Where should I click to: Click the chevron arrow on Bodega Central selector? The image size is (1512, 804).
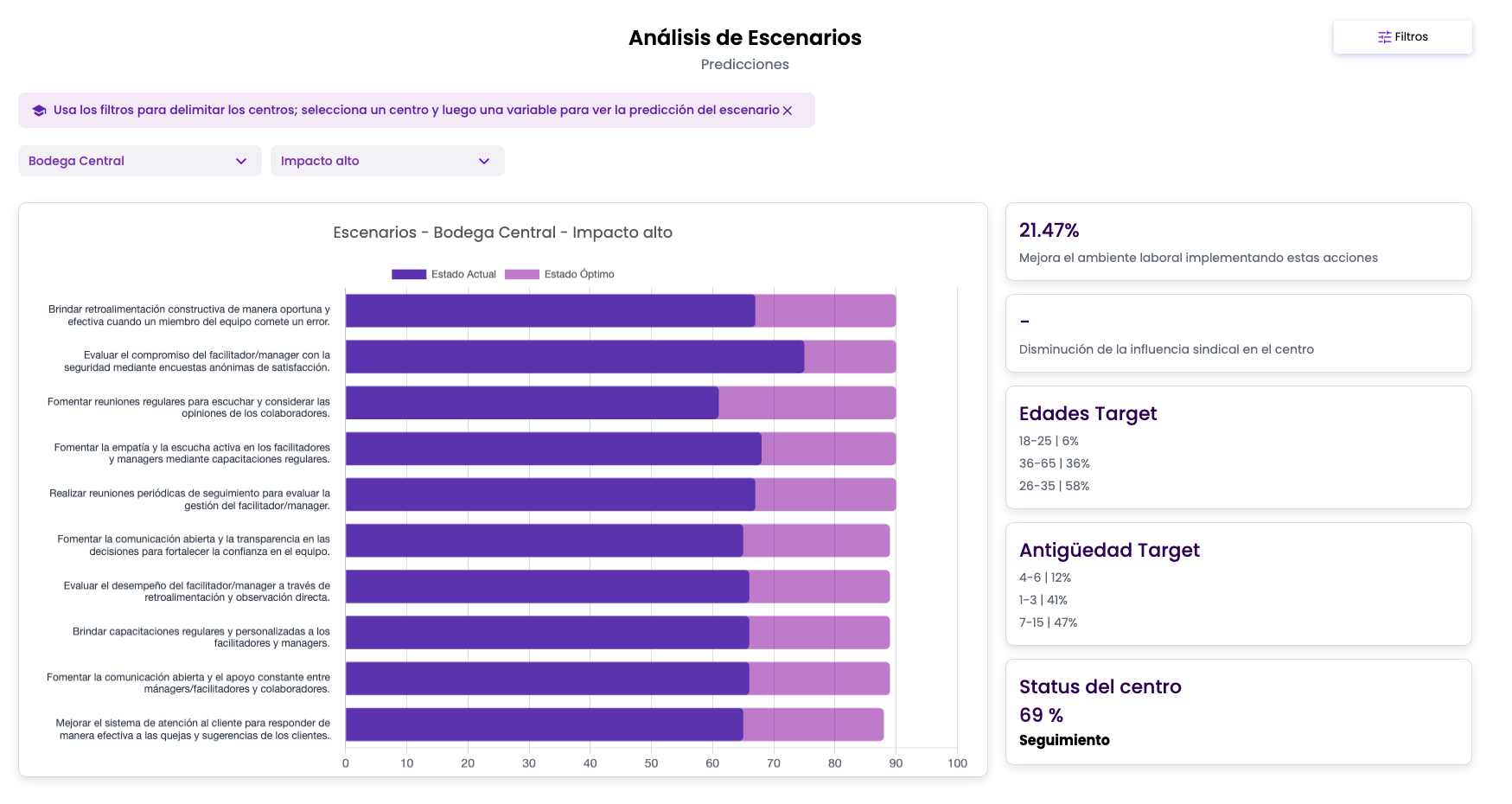(x=241, y=161)
